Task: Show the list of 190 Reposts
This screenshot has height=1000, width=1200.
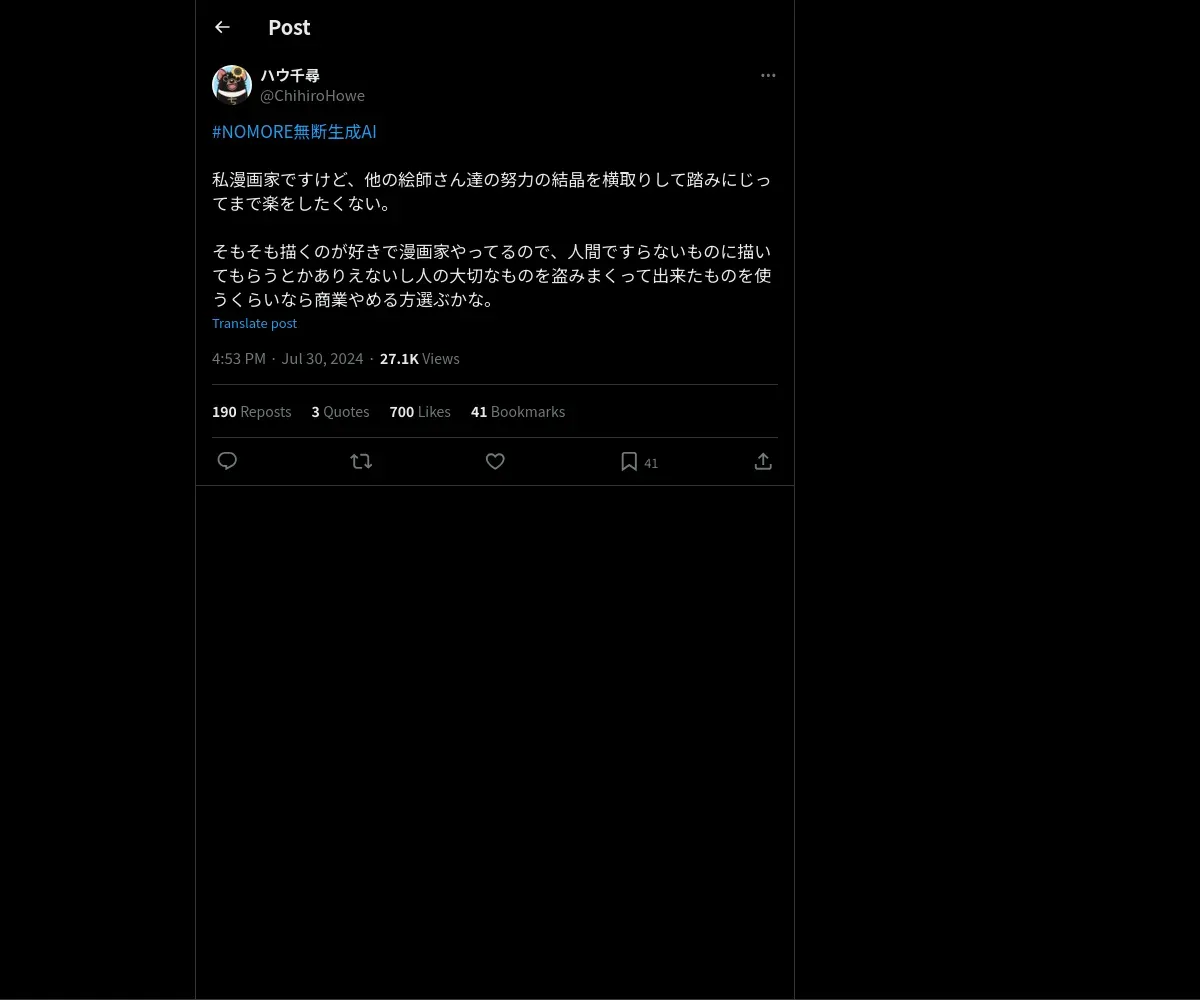Action: point(252,412)
